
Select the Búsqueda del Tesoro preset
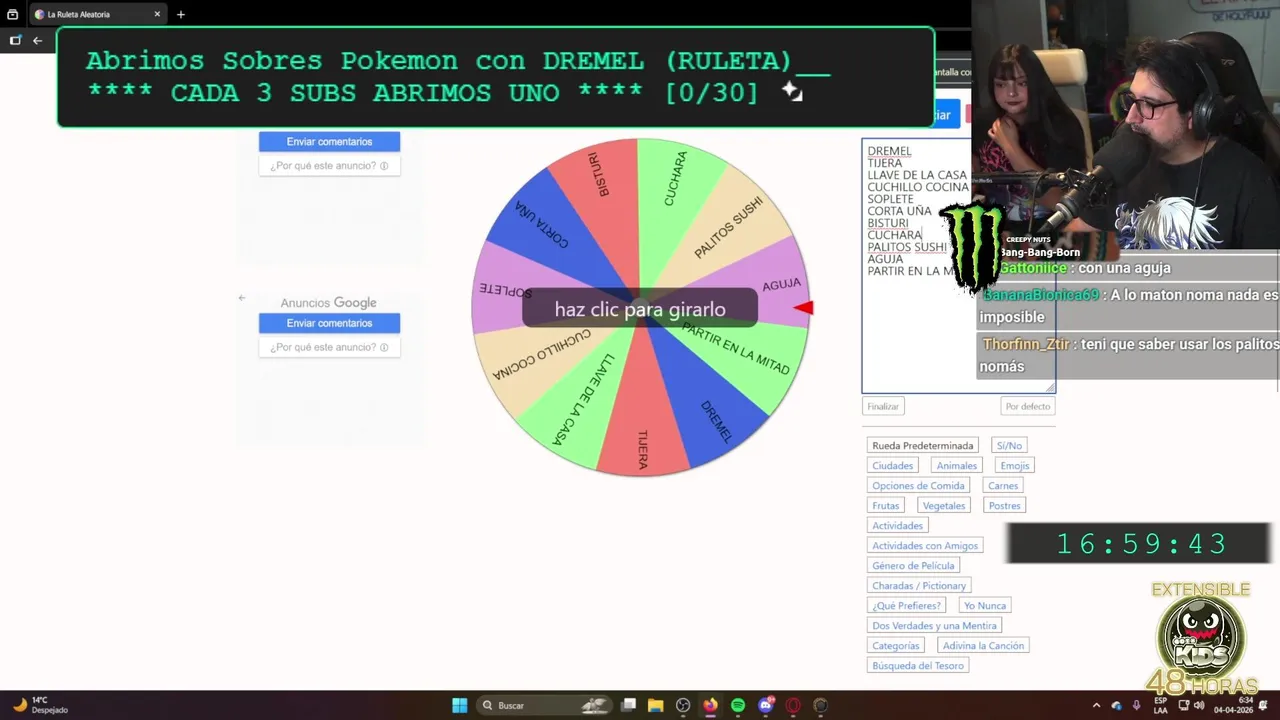click(x=918, y=666)
